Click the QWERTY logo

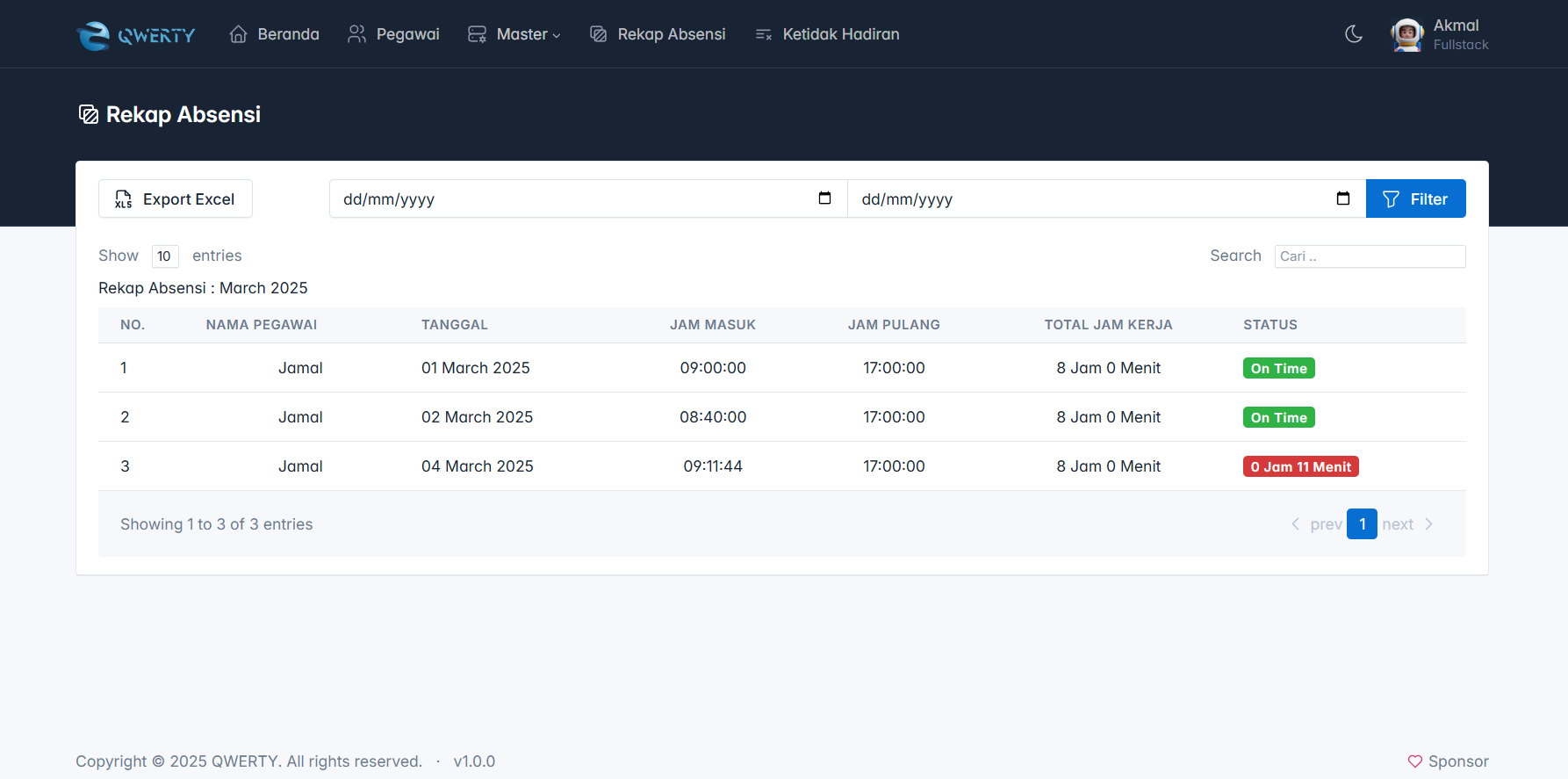(136, 35)
